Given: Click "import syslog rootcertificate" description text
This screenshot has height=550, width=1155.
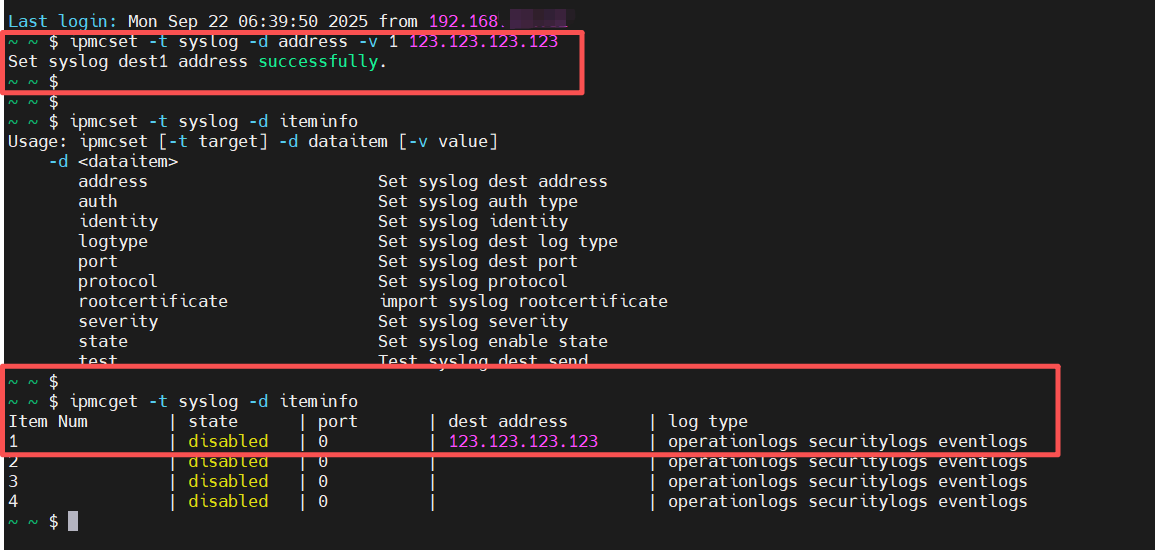Looking at the screenshot, I should [523, 301].
